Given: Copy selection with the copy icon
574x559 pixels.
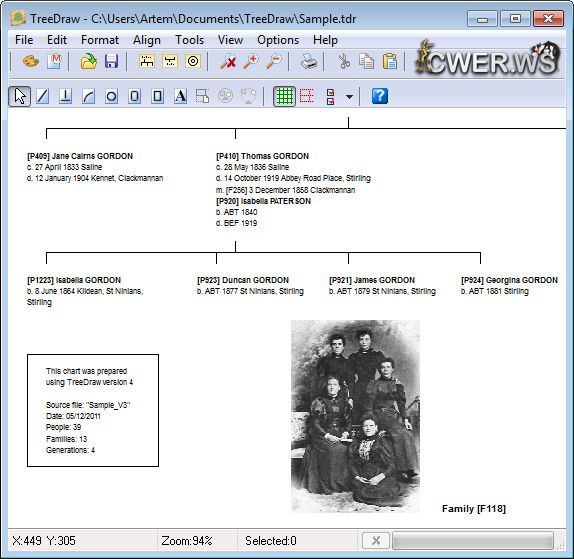Looking at the screenshot, I should point(366,61).
